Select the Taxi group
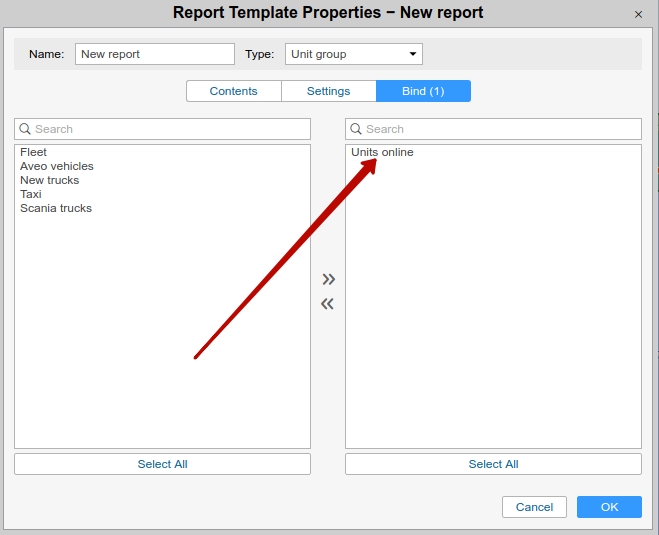 pos(31,194)
